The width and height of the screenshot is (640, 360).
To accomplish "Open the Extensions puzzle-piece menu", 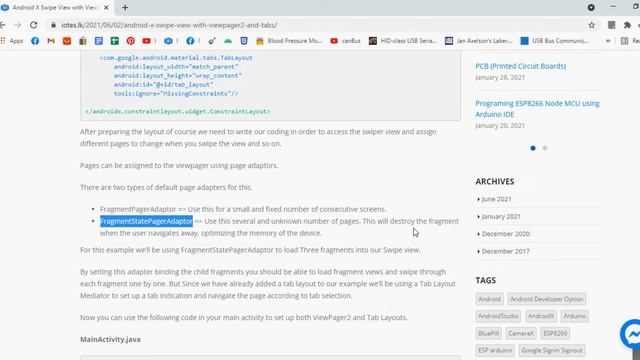I will coord(627,25).
